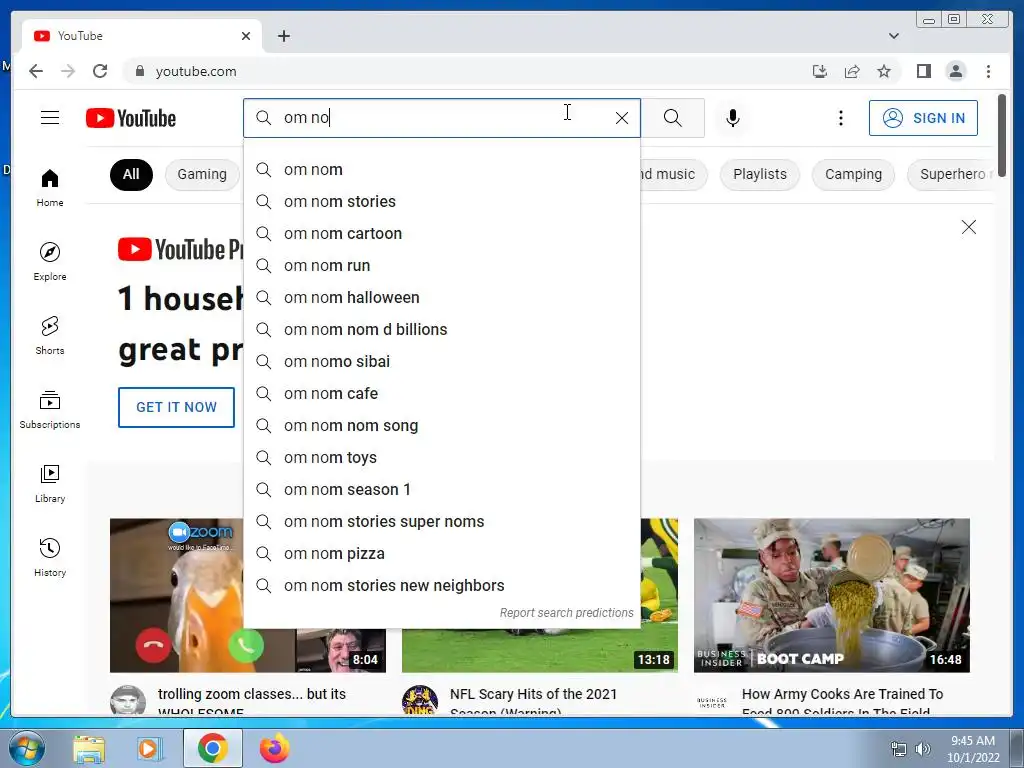Click the YouTube logo

click(x=131, y=118)
